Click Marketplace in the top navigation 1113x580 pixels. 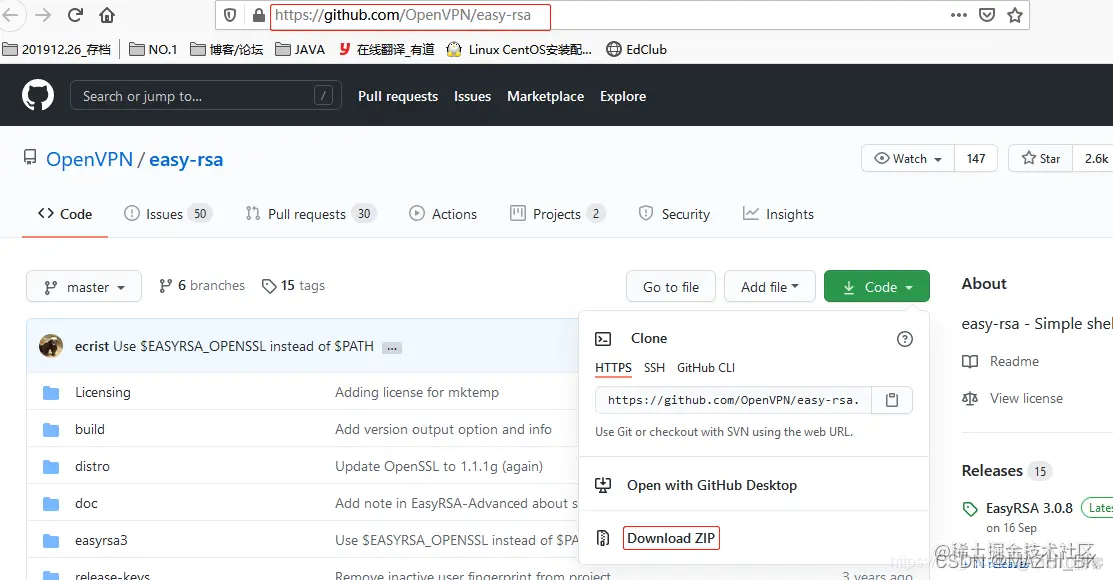(545, 96)
